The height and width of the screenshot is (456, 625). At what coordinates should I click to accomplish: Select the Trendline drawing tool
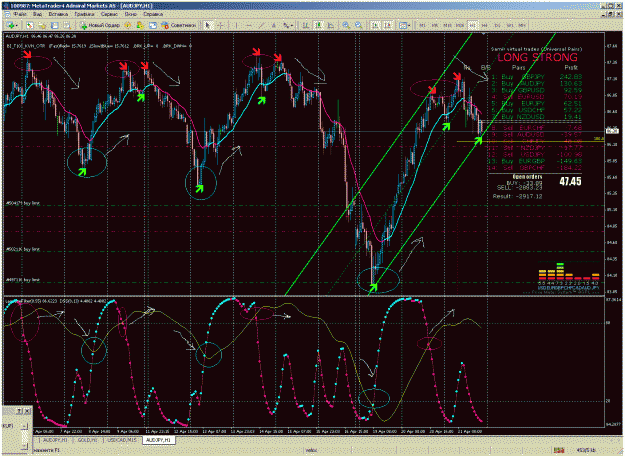click(261, 25)
